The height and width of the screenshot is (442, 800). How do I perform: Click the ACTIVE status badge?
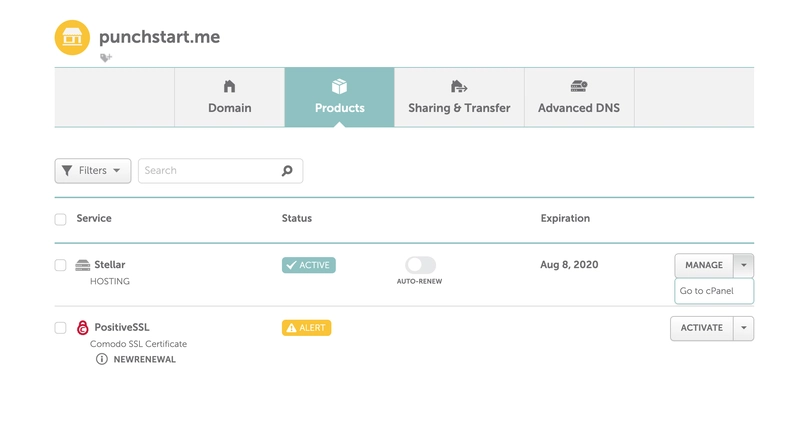(309, 265)
